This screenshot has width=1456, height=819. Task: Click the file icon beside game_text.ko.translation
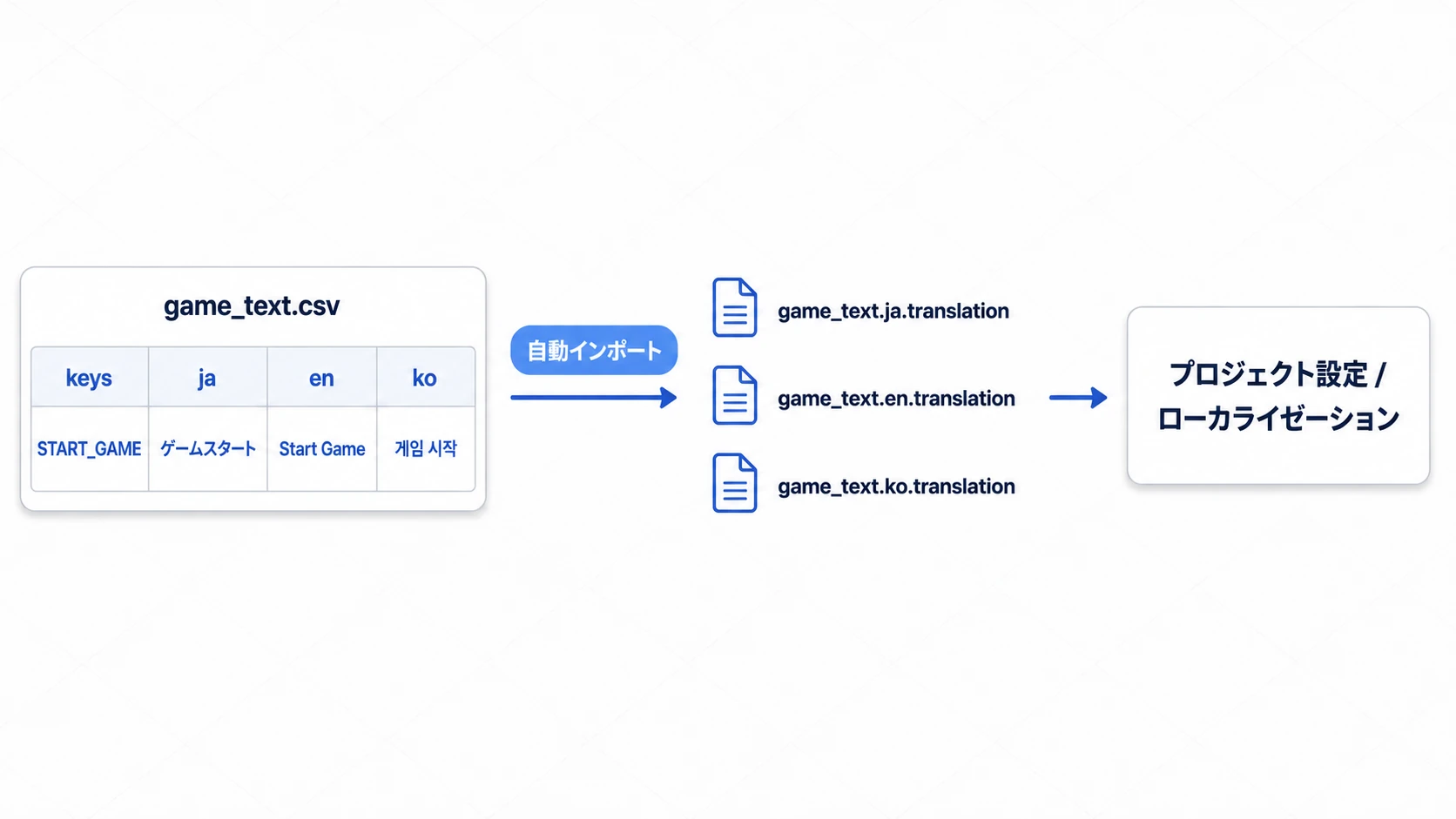734,483
